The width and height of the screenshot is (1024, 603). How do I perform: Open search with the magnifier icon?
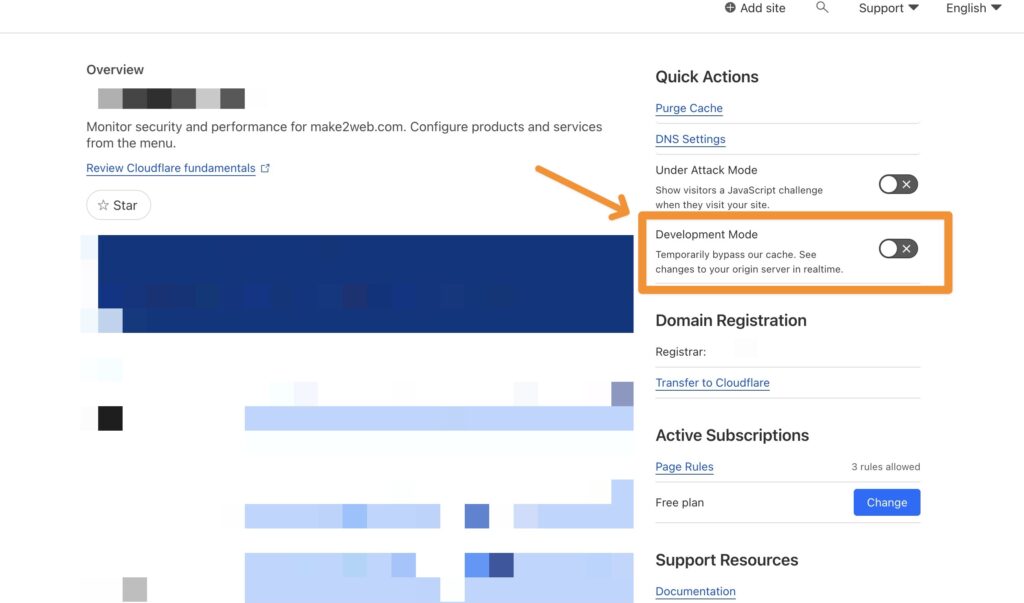point(822,7)
